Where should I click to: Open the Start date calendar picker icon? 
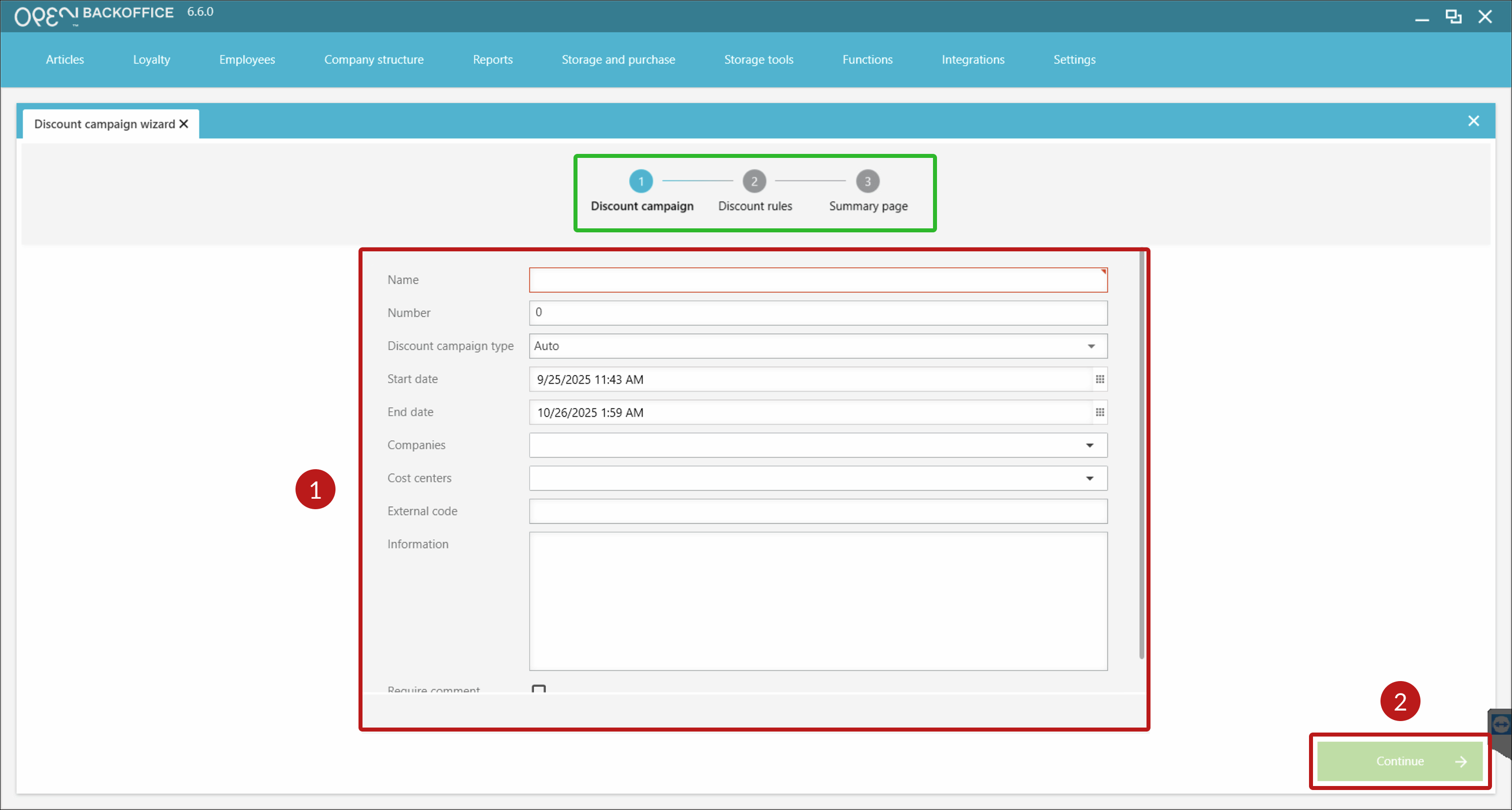(1099, 379)
